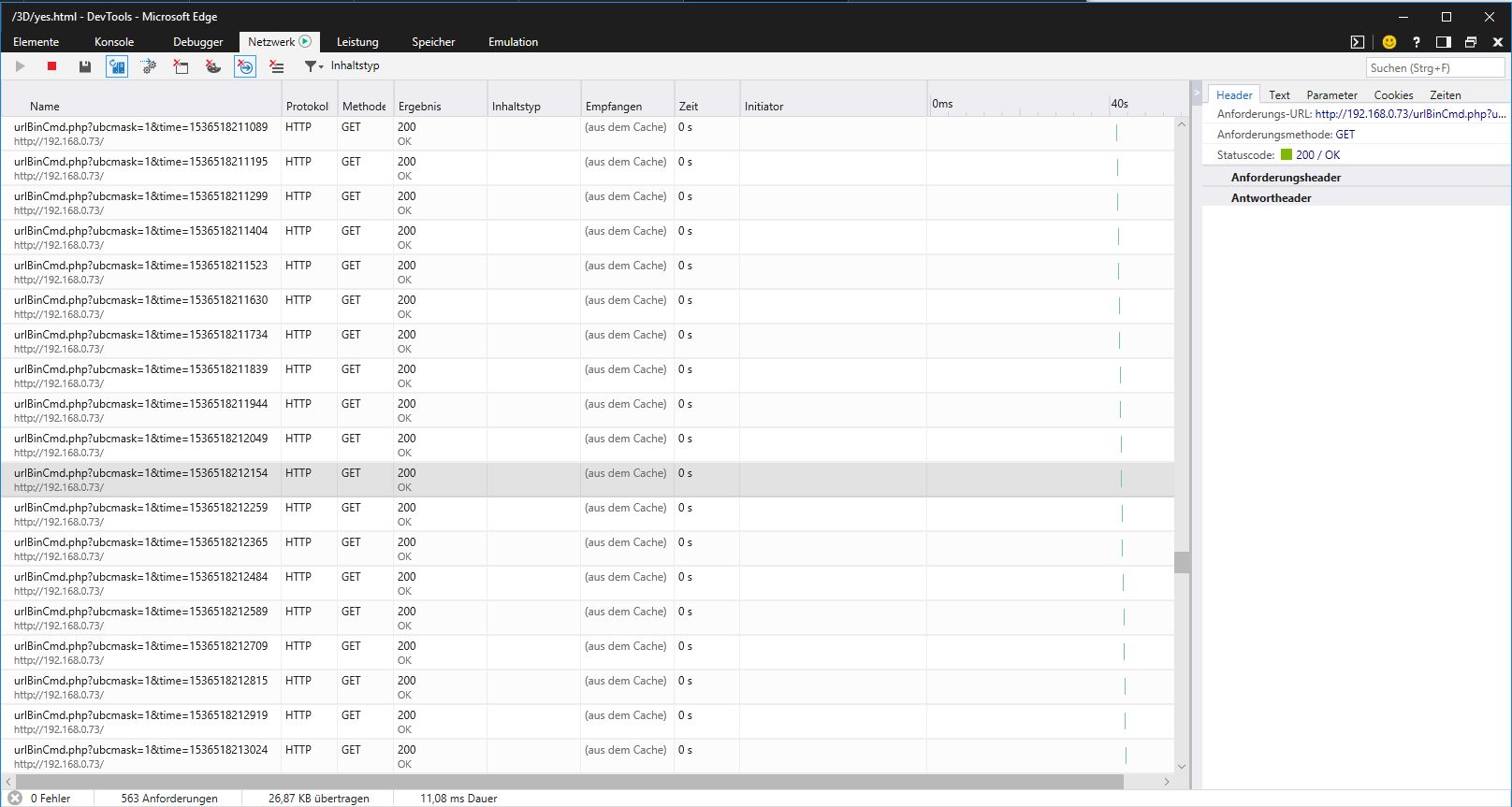The width and height of the screenshot is (1512, 807).
Task: Click the '200 / OK' status value
Action: coord(1317,155)
